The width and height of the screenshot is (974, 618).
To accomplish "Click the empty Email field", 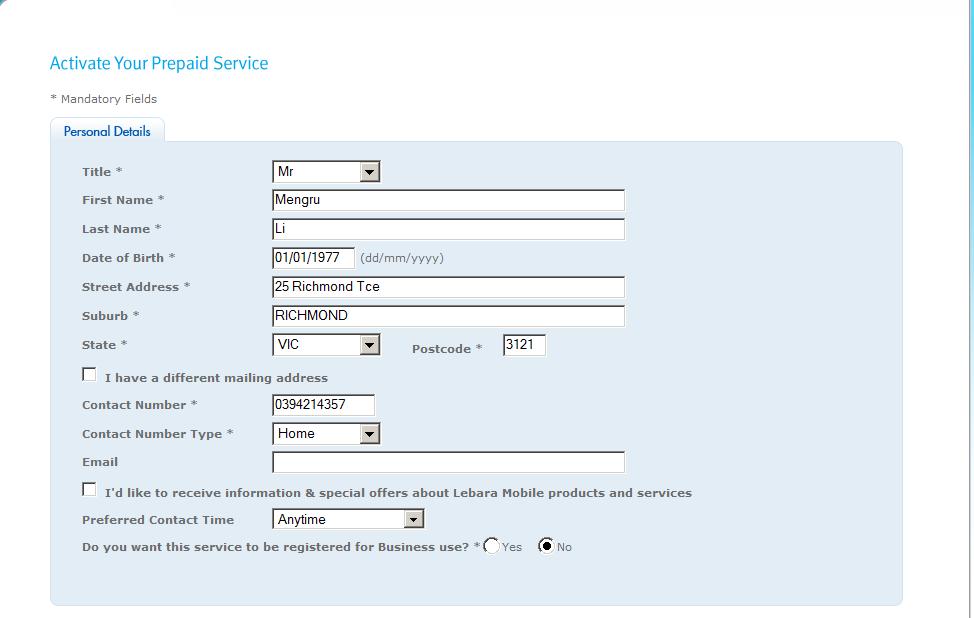I will pyautogui.click(x=448, y=462).
